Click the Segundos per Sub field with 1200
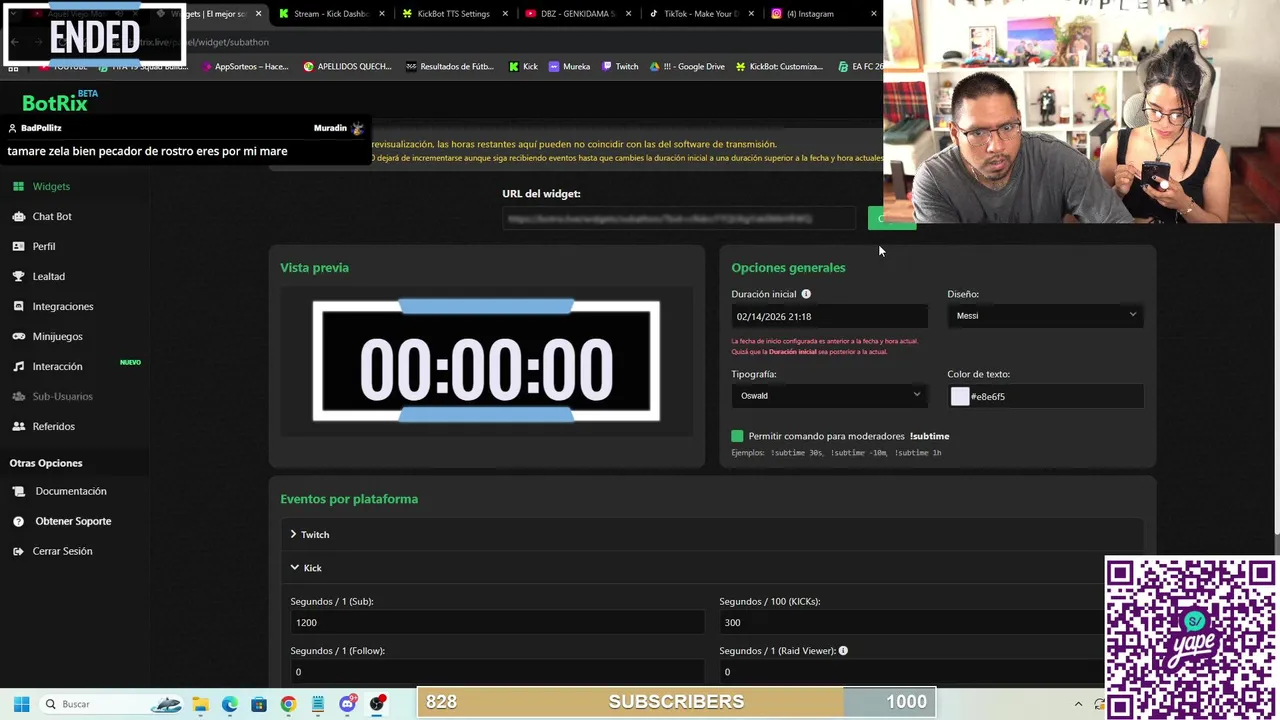Viewport: 1280px width, 720px height. point(497,622)
